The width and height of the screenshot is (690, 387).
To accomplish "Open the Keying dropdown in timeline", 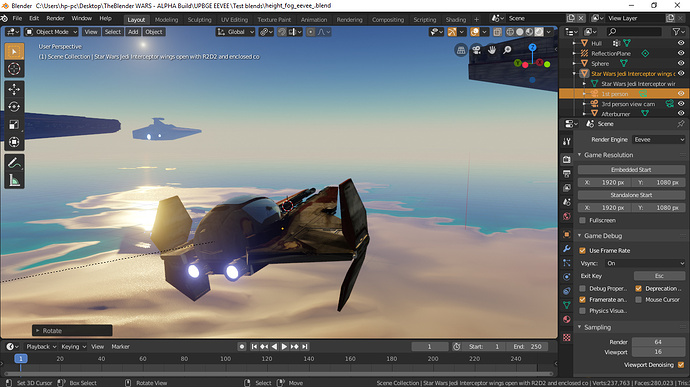I will [73, 346].
